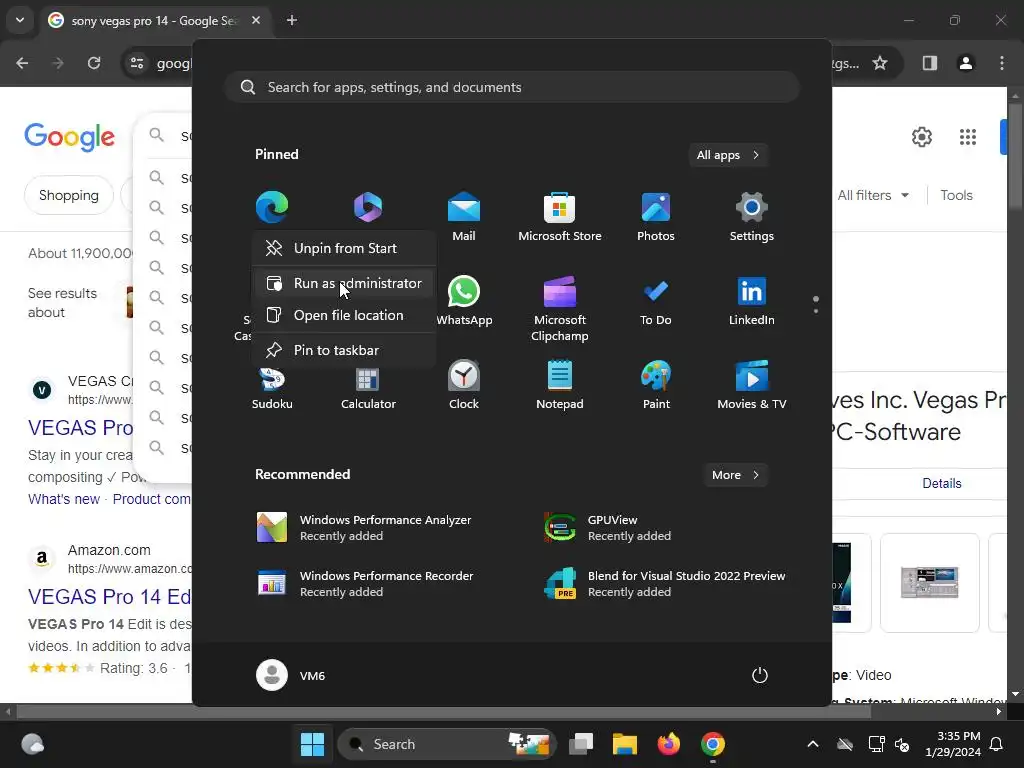The image size is (1024, 768).
Task: Click the taskbar Search box
Action: (447, 744)
